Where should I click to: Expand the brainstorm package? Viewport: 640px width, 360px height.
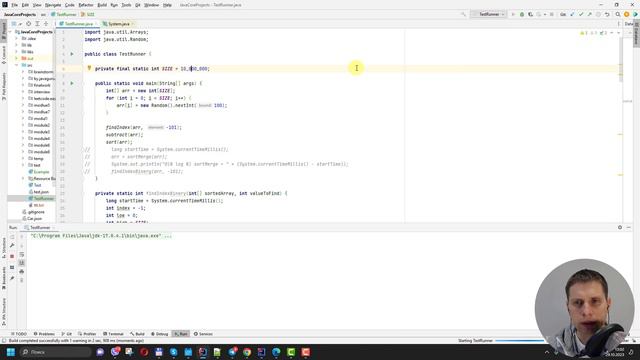pyautogui.click(x=23, y=72)
